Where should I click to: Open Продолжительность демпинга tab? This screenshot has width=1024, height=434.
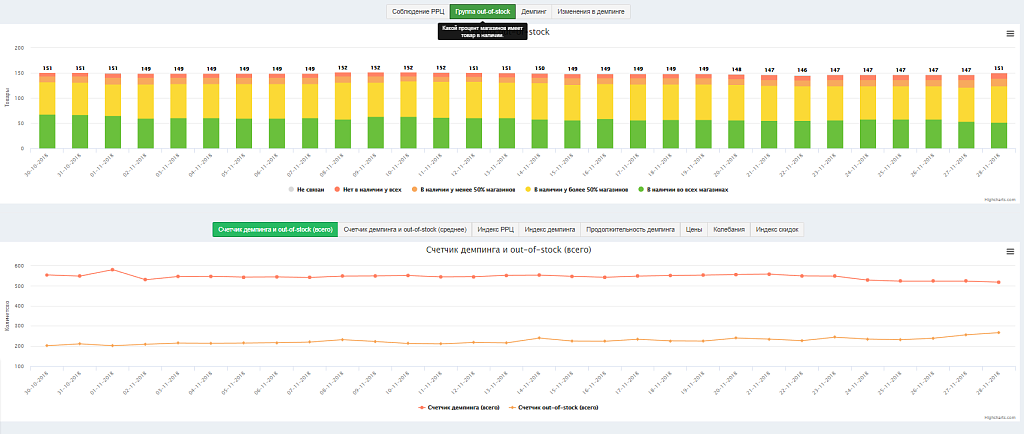coord(630,230)
